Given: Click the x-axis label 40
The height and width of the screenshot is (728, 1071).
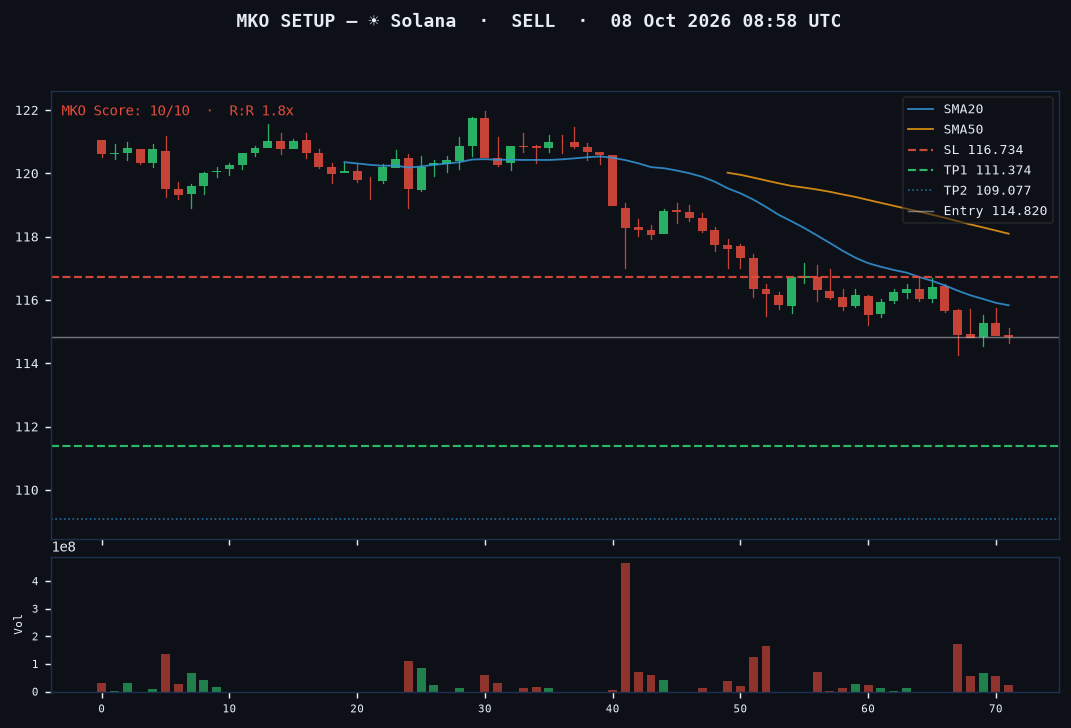Looking at the screenshot, I should [x=613, y=709].
